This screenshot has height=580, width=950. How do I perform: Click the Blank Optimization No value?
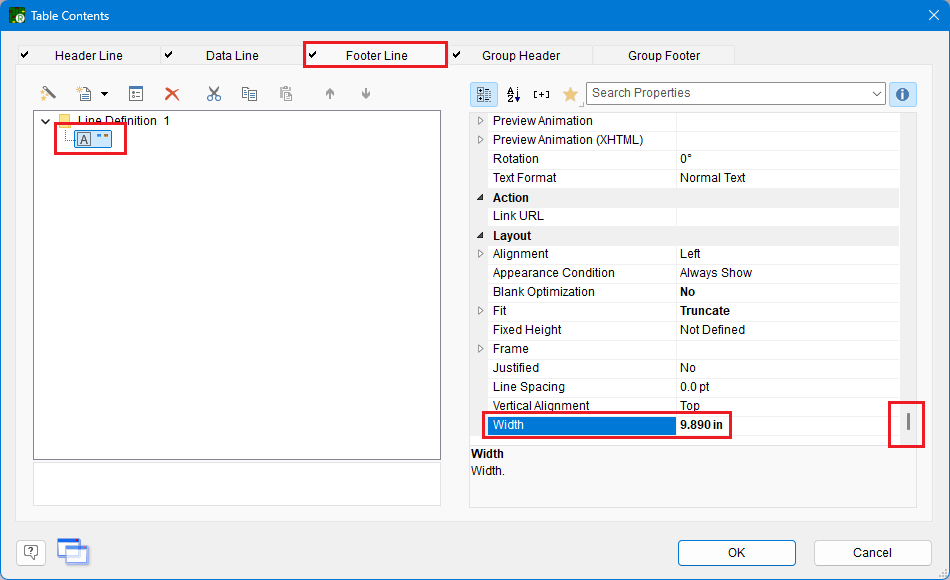coord(687,292)
